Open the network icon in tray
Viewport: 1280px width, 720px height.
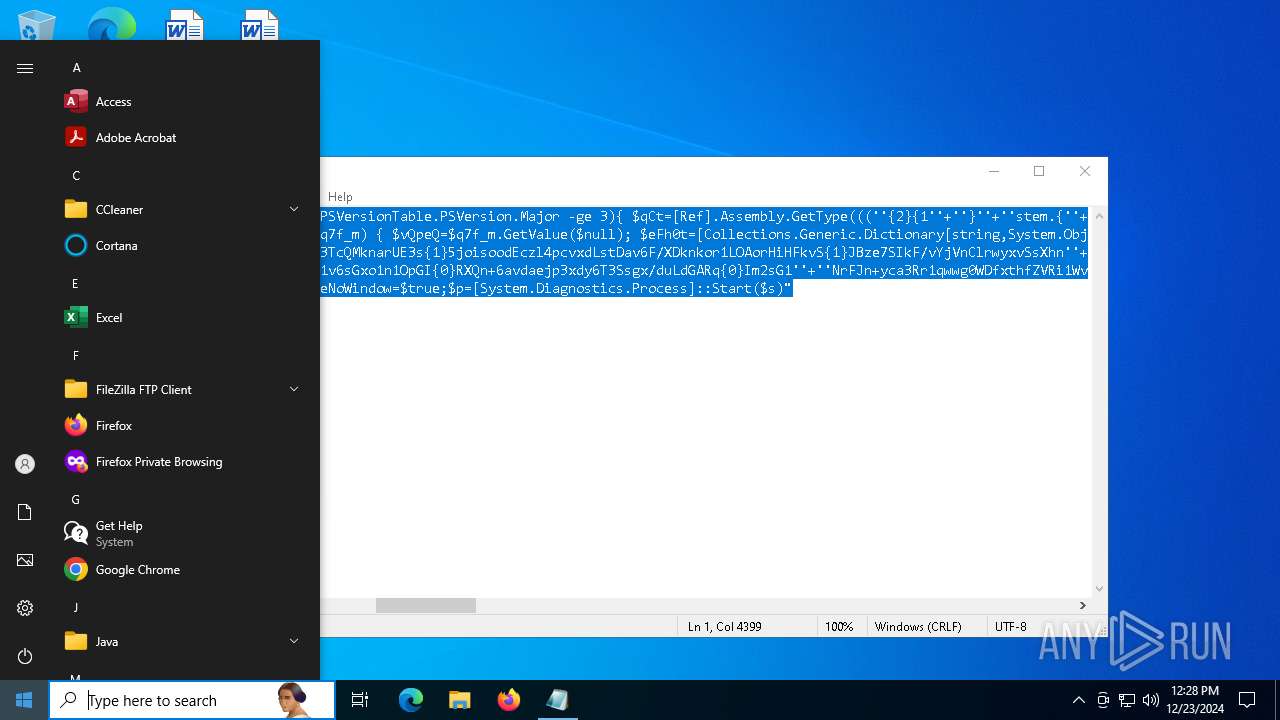point(1127,700)
